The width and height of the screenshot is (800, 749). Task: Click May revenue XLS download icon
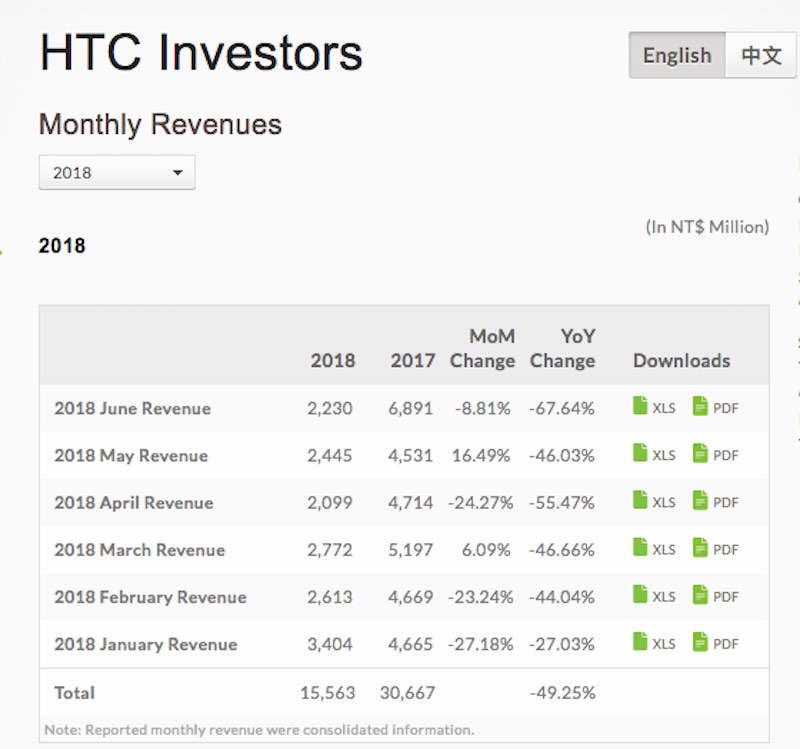(x=640, y=453)
